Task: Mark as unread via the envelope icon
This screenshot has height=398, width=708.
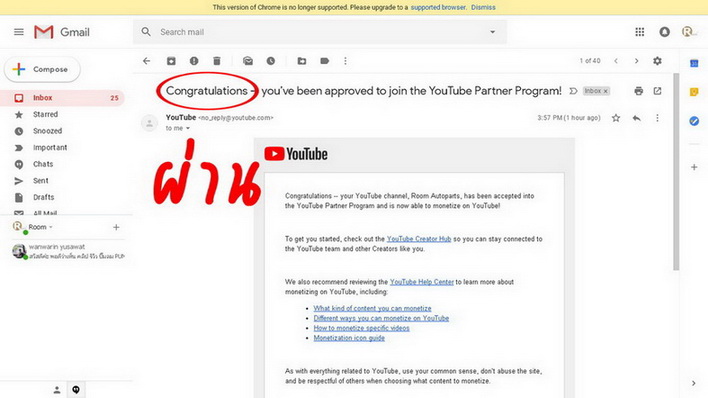Action: (248, 61)
